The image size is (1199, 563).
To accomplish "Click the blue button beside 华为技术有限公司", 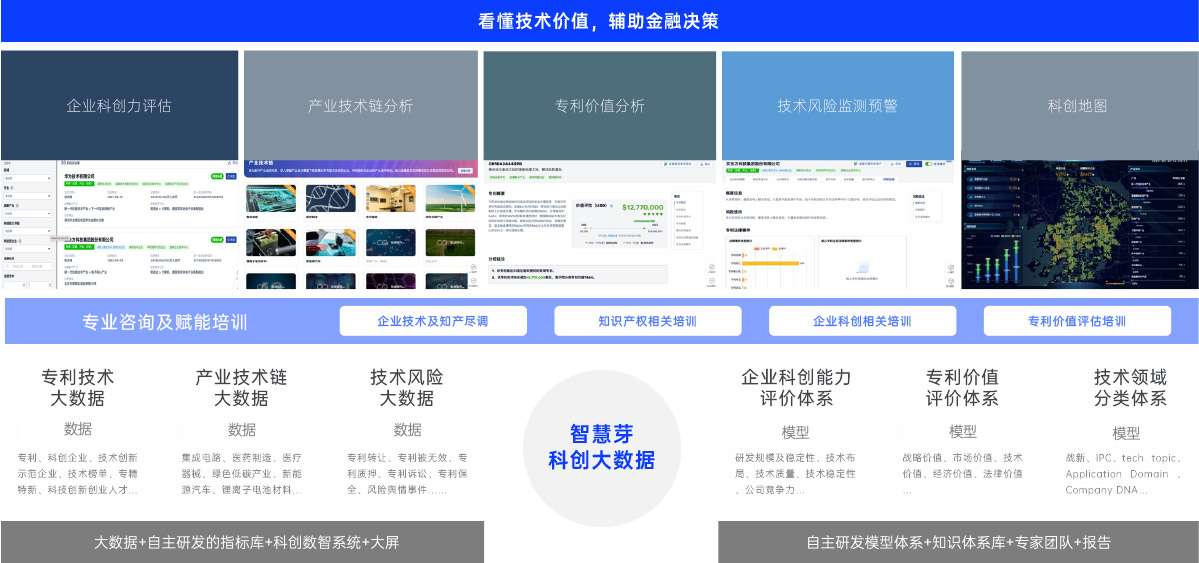I will [x=232, y=176].
